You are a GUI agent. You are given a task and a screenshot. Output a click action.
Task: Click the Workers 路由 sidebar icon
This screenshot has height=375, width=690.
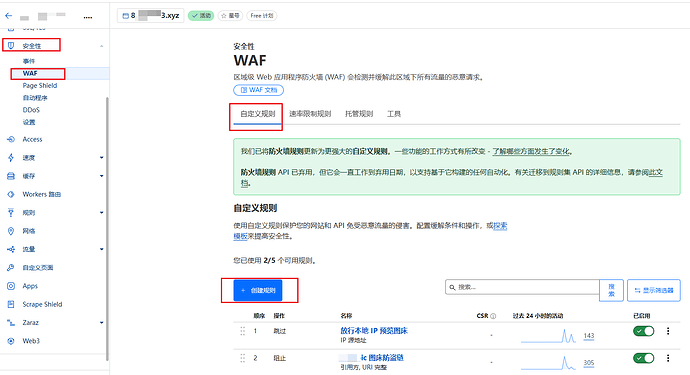click(11, 194)
